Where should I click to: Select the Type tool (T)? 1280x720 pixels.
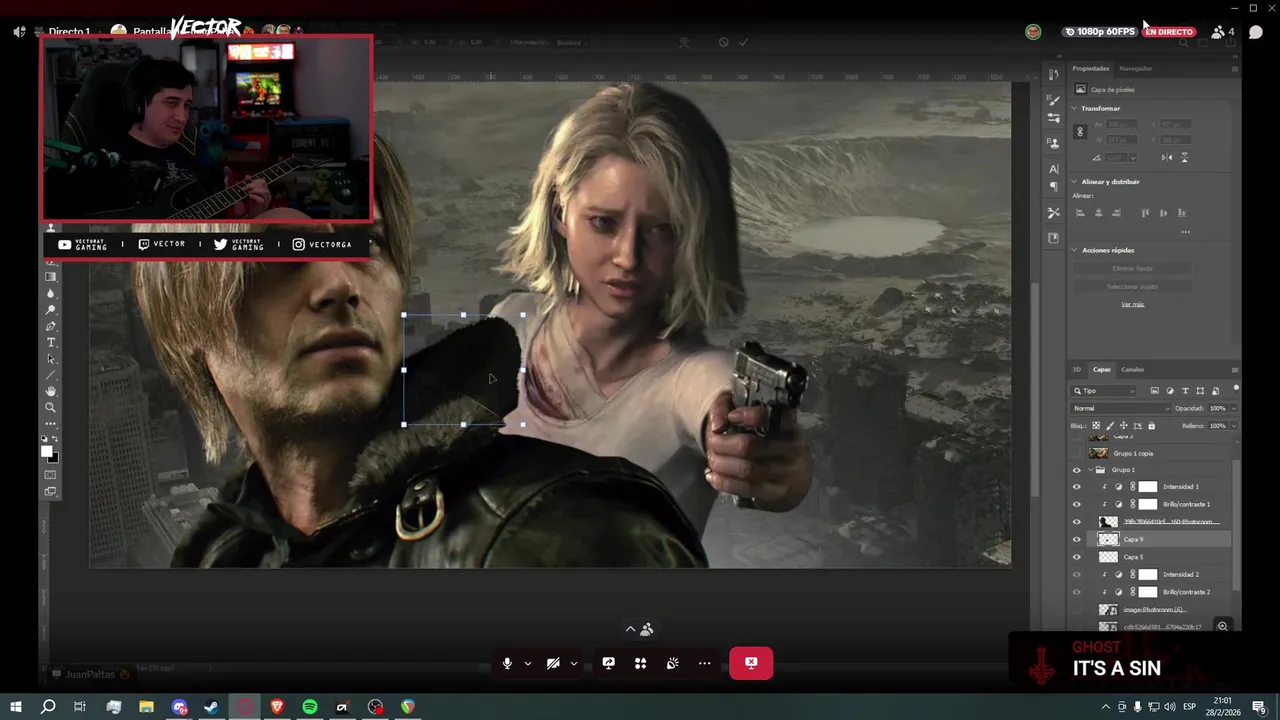(51, 343)
